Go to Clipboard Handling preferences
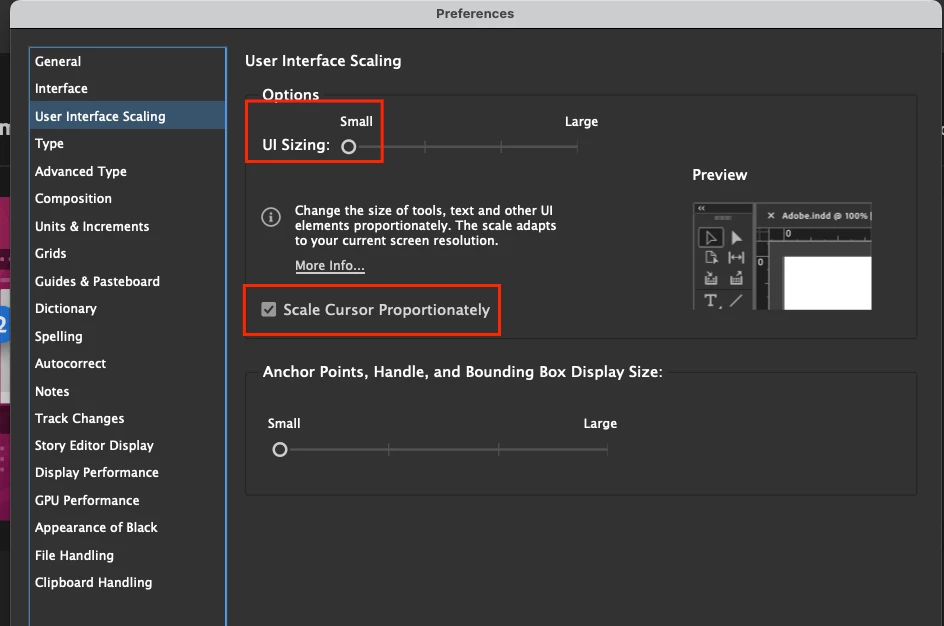This screenshot has width=944, height=626. point(93,582)
